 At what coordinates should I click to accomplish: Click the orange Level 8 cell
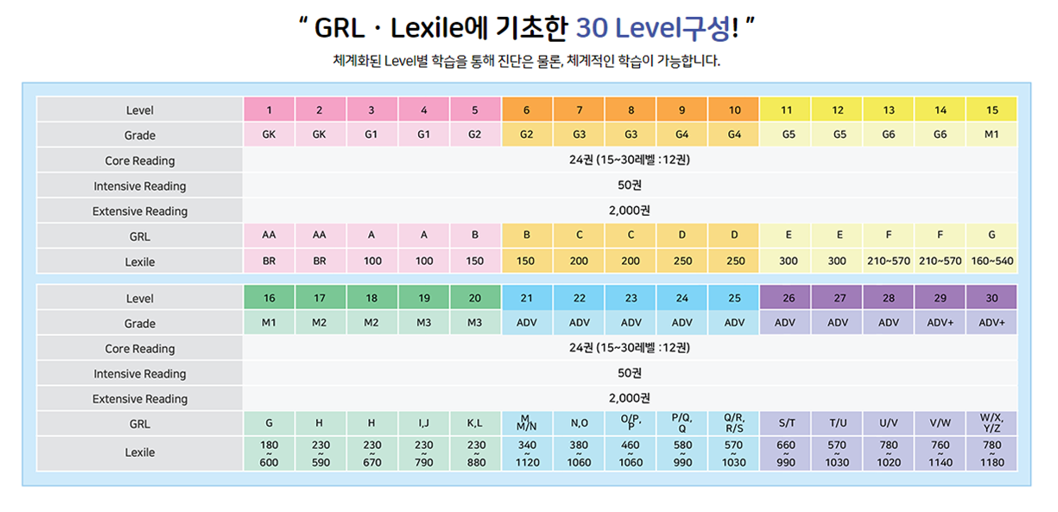(x=631, y=109)
